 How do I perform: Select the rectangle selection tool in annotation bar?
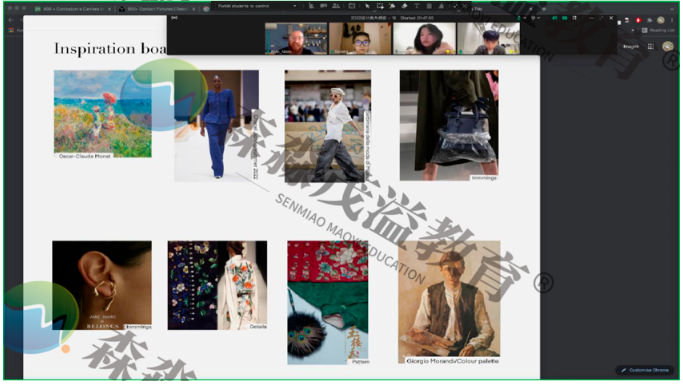pos(380,6)
